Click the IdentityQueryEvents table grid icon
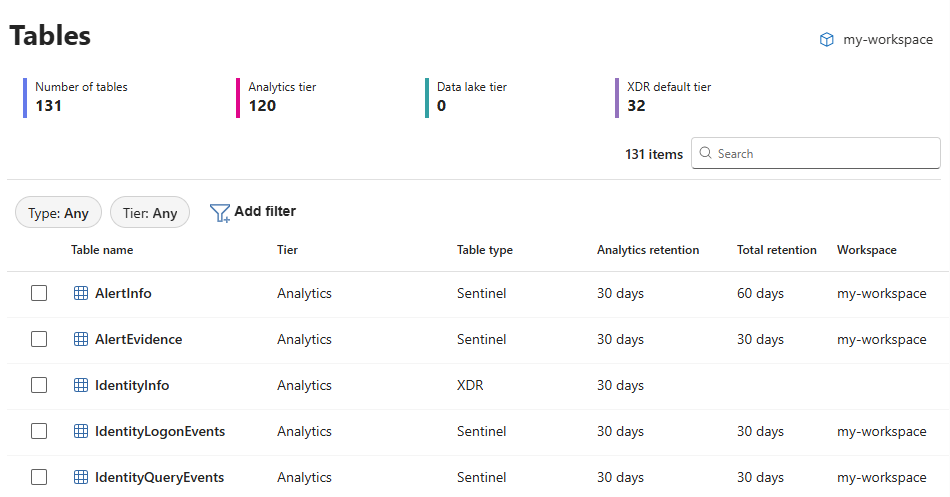Viewport: 950px width, 497px height. click(81, 477)
